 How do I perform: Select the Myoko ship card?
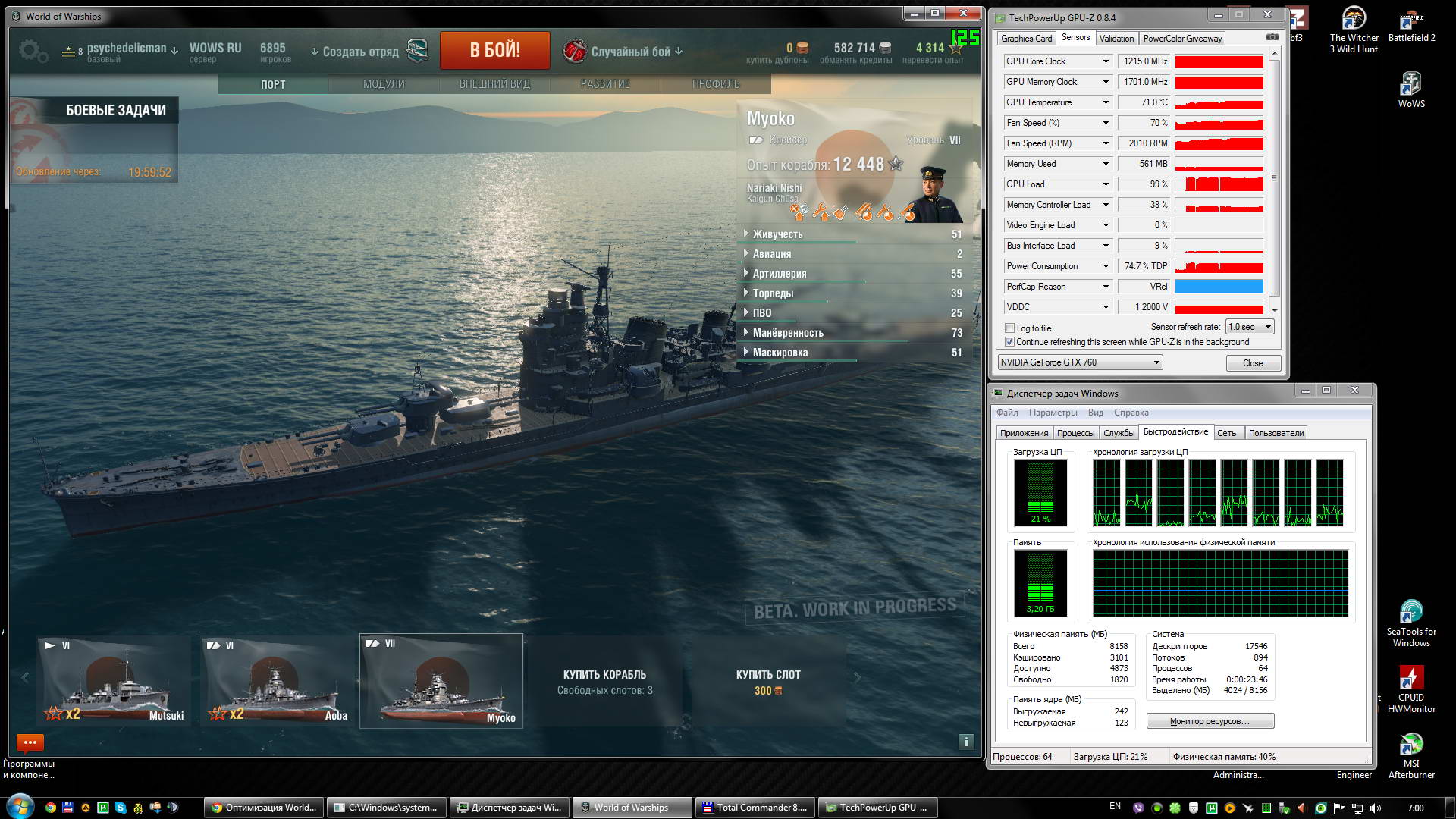(x=441, y=681)
